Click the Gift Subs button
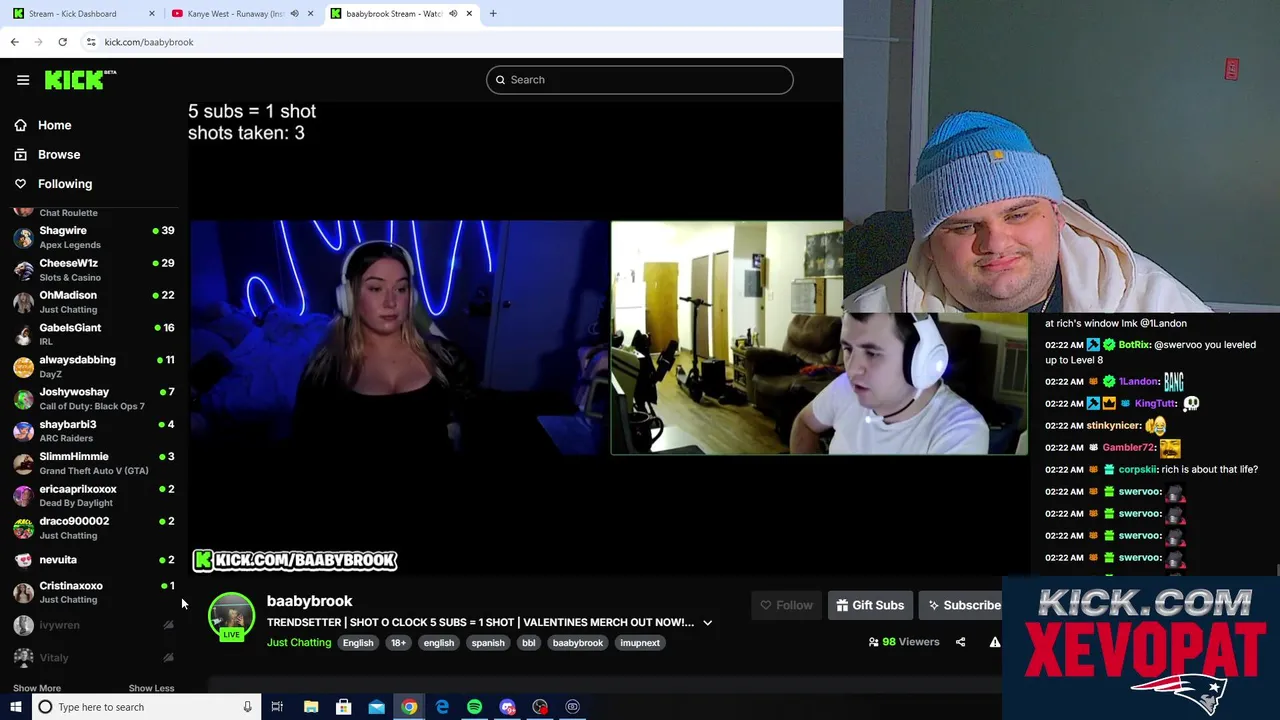Screen dimensions: 1280x720 pos(870,605)
